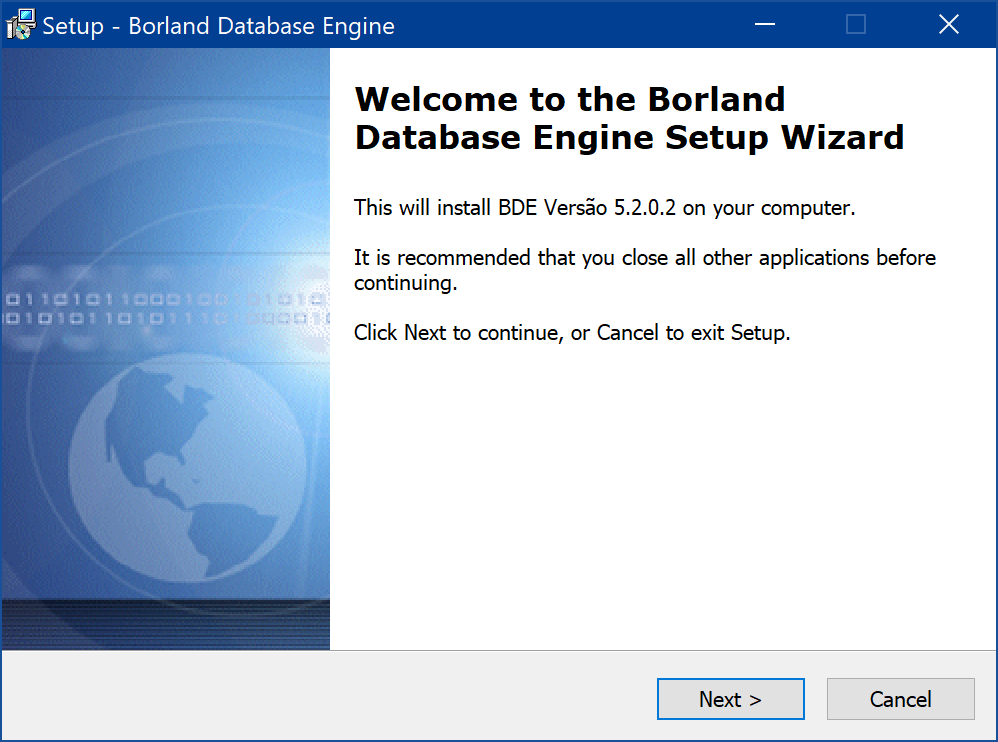Click the dark striped base of banner image
The height and width of the screenshot is (742, 998).
pyautogui.click(x=165, y=624)
